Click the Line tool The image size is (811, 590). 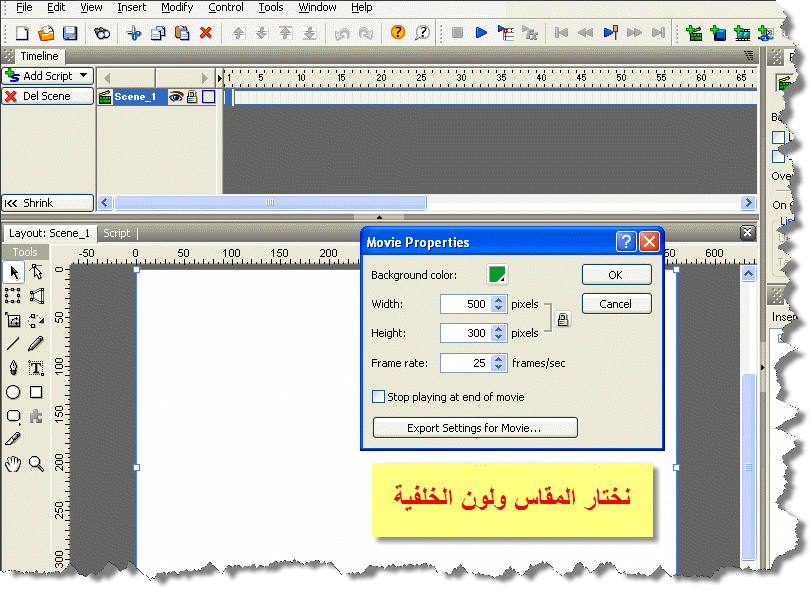13,344
